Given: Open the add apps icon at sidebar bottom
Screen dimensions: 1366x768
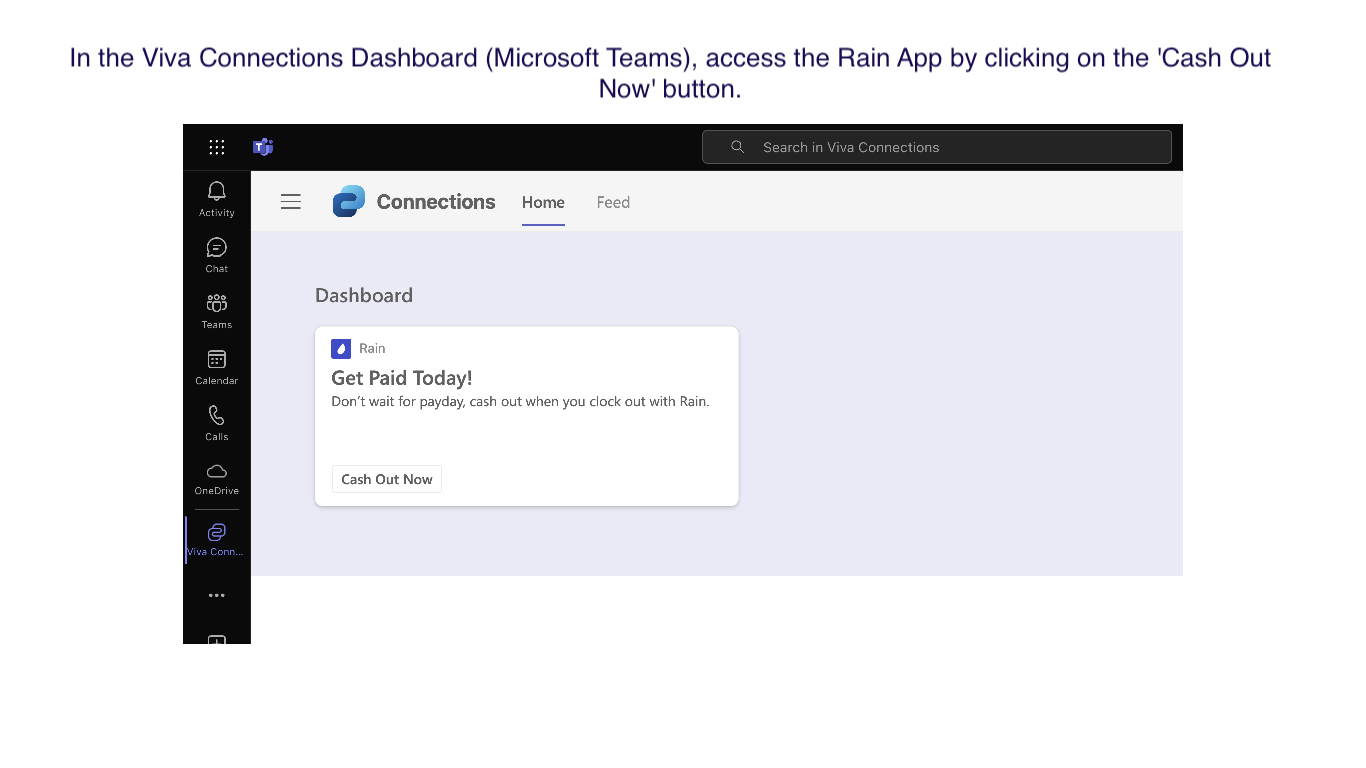Looking at the screenshot, I should coord(216,639).
